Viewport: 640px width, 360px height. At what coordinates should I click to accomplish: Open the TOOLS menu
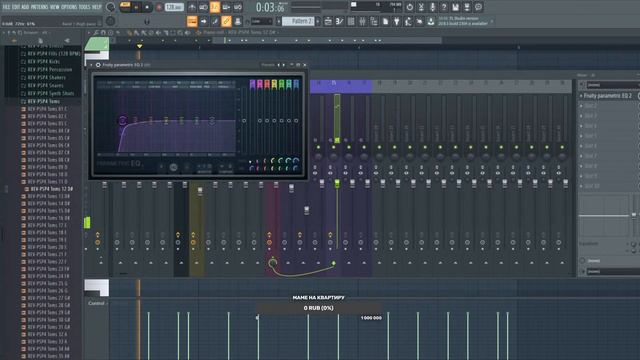pyautogui.click(x=84, y=7)
